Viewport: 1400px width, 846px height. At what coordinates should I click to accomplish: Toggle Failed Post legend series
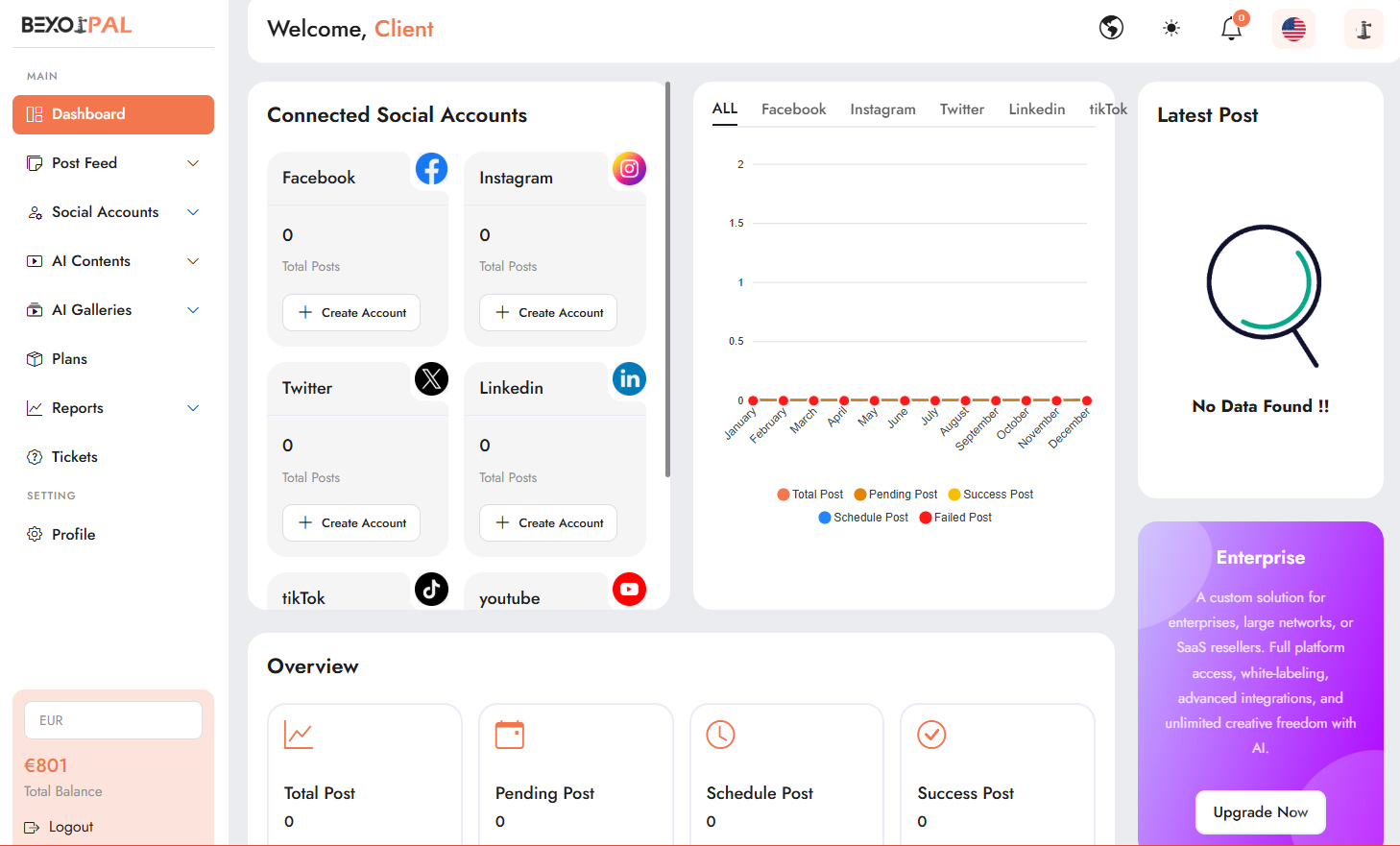click(955, 518)
